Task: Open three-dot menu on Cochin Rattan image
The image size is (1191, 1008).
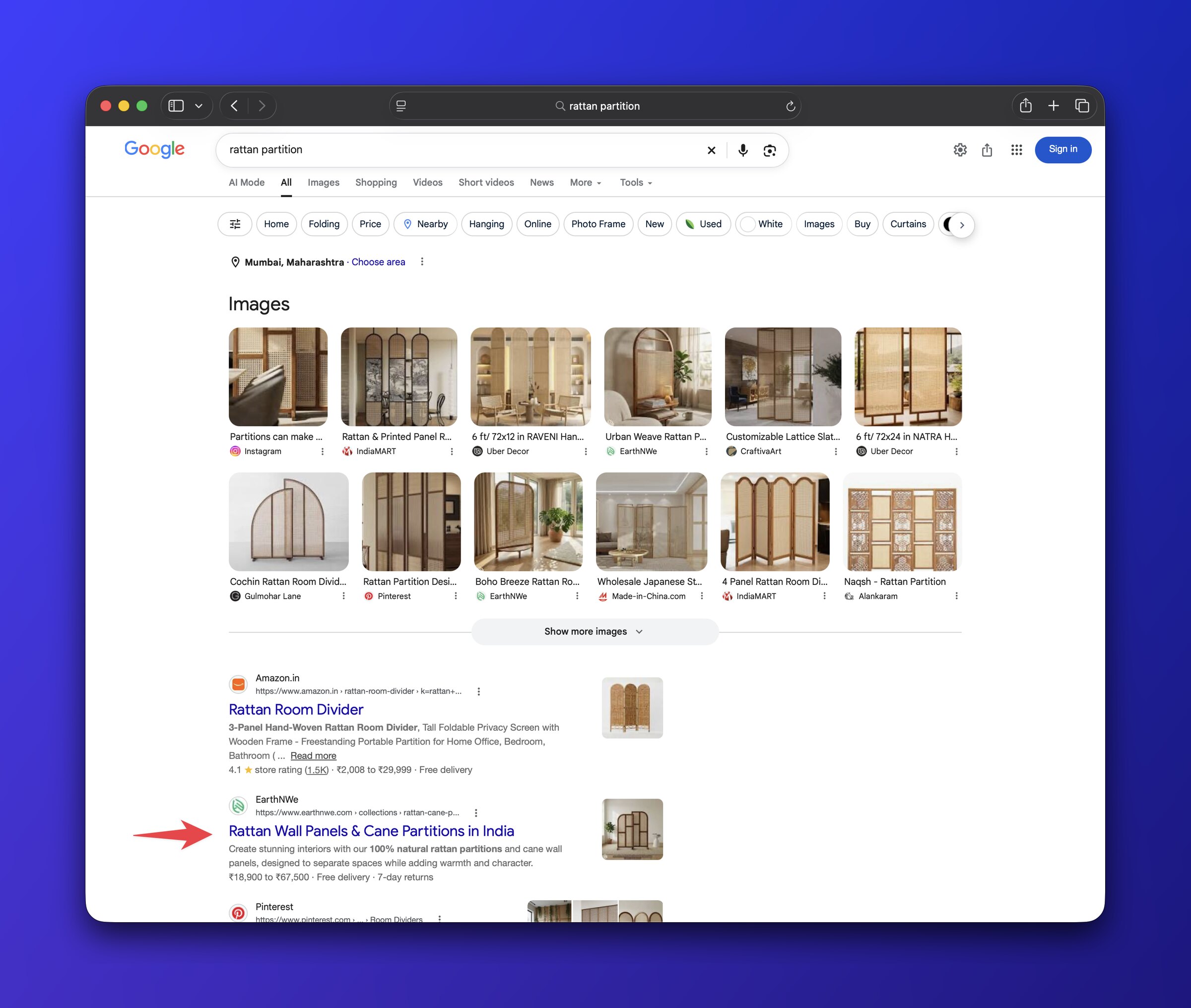Action: (x=343, y=596)
